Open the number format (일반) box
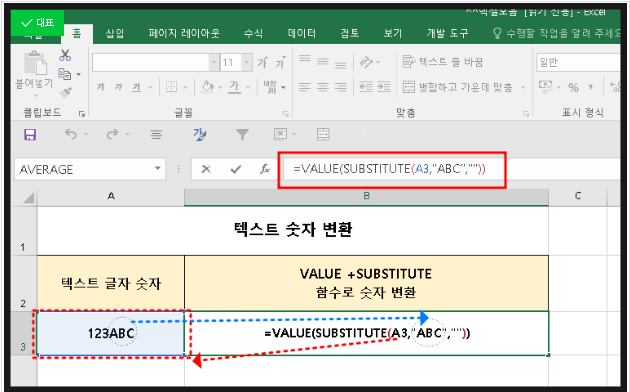This screenshot has width=630, height=392. (579, 62)
